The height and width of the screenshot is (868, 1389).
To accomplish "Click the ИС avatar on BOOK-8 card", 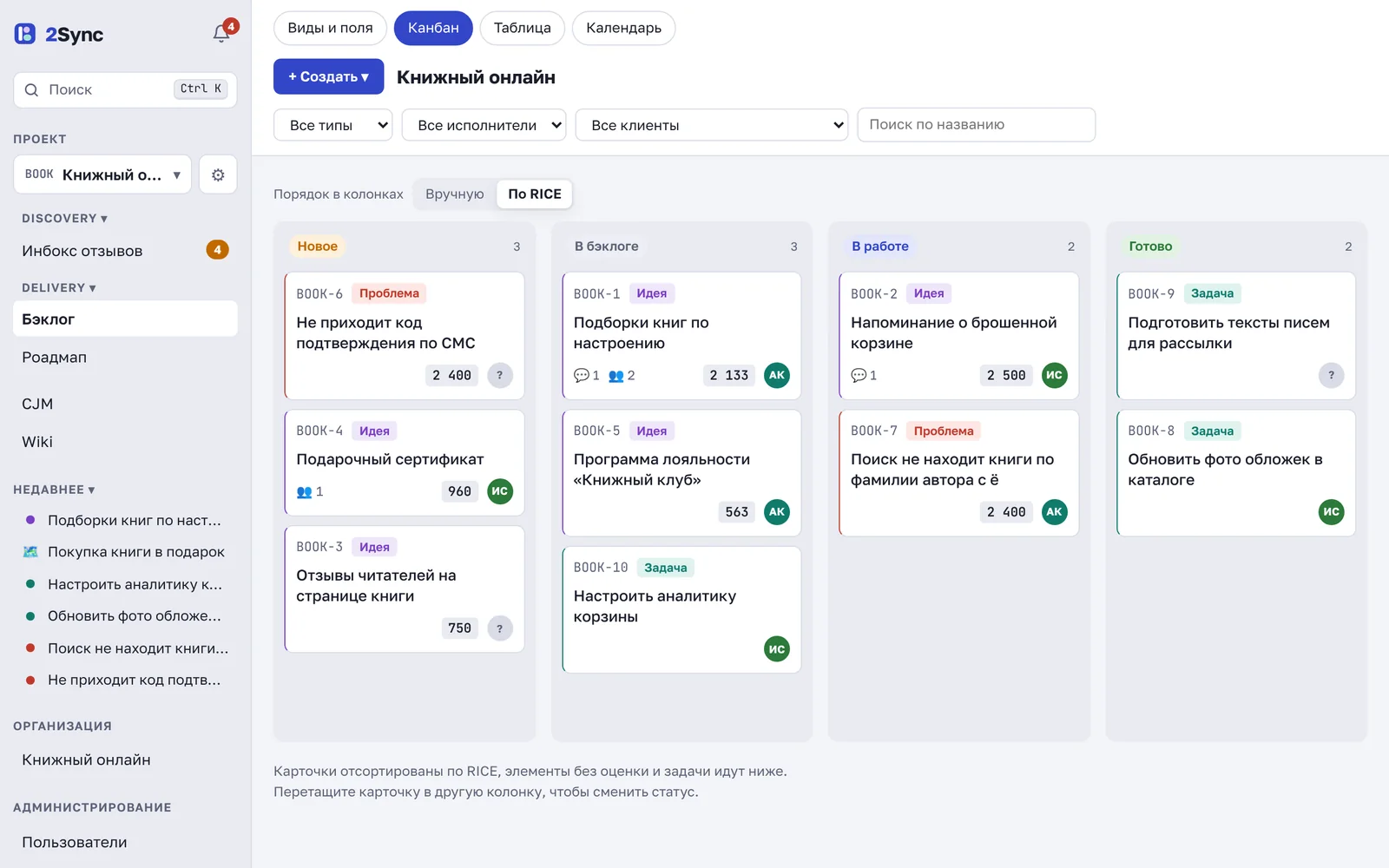I will (x=1332, y=512).
